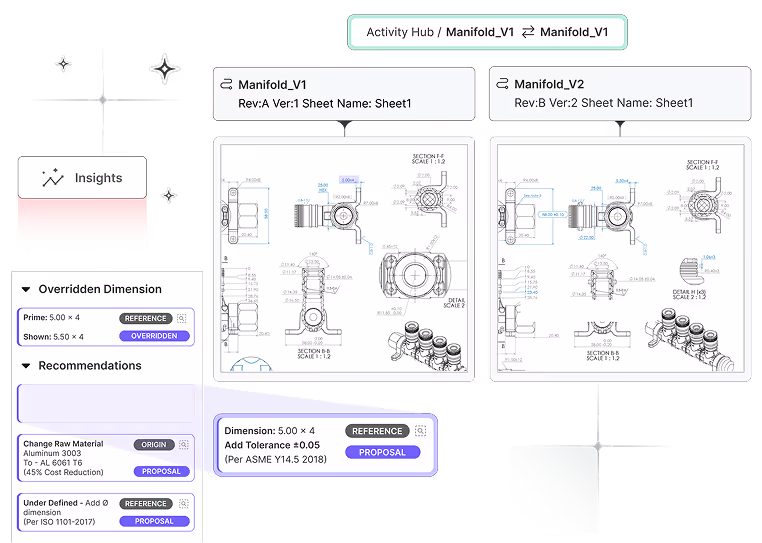
Task: Click Manifold_V1 after swap arrows in breadcrumb
Action: pyautogui.click(x=574, y=32)
